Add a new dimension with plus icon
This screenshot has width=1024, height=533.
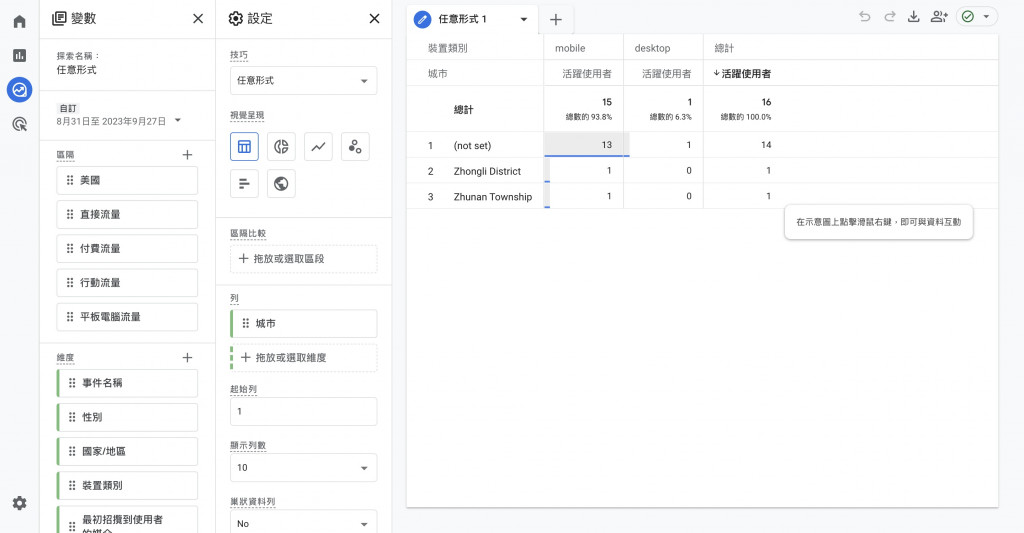[x=187, y=357]
